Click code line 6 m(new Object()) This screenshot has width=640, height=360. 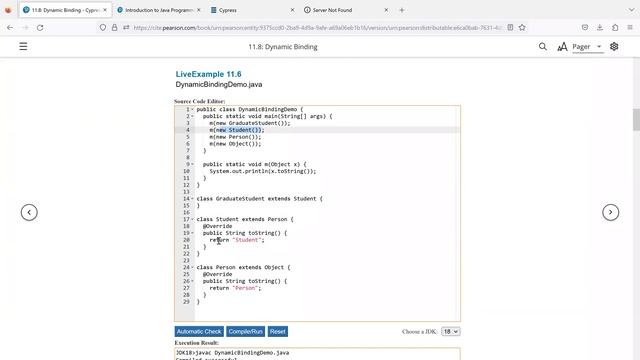(235, 144)
